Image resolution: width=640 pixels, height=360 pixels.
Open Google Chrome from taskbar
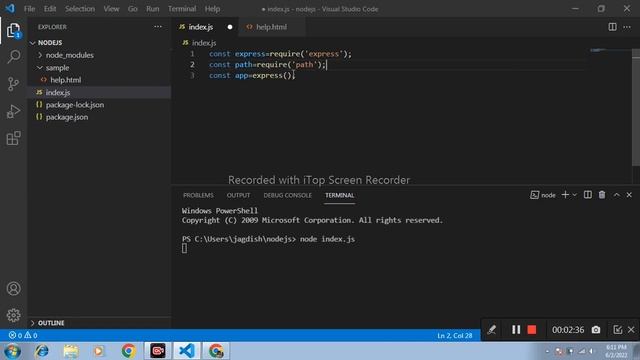pyautogui.click(x=129, y=351)
